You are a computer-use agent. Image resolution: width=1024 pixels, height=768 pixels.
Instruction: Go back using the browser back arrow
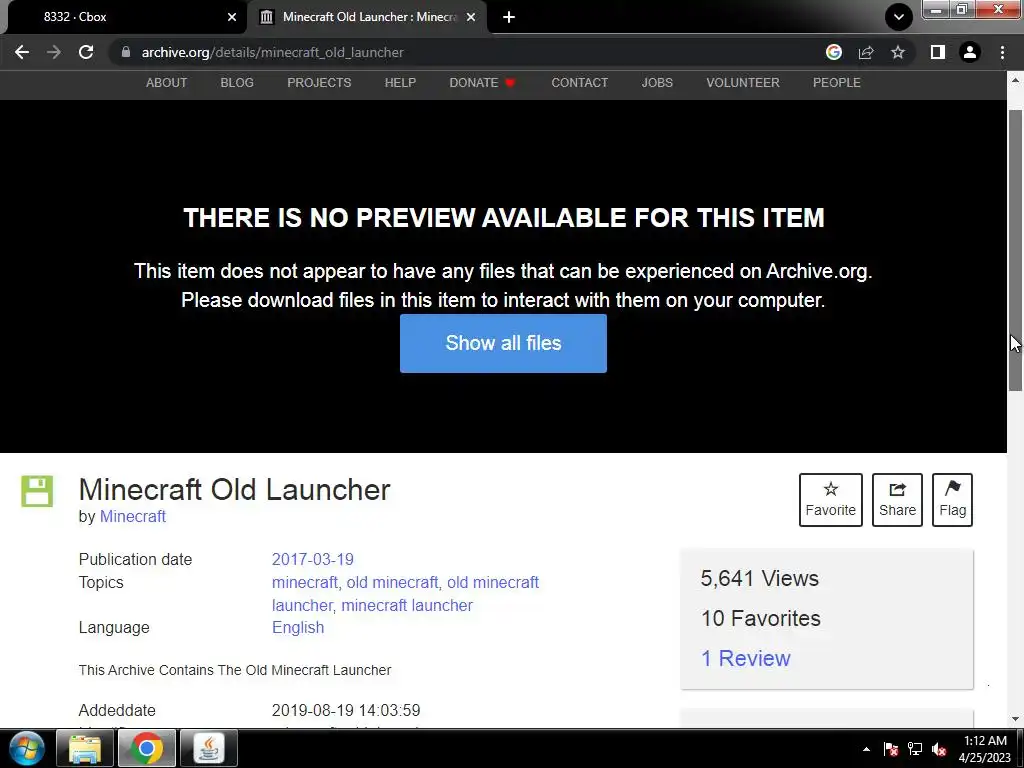[x=22, y=52]
